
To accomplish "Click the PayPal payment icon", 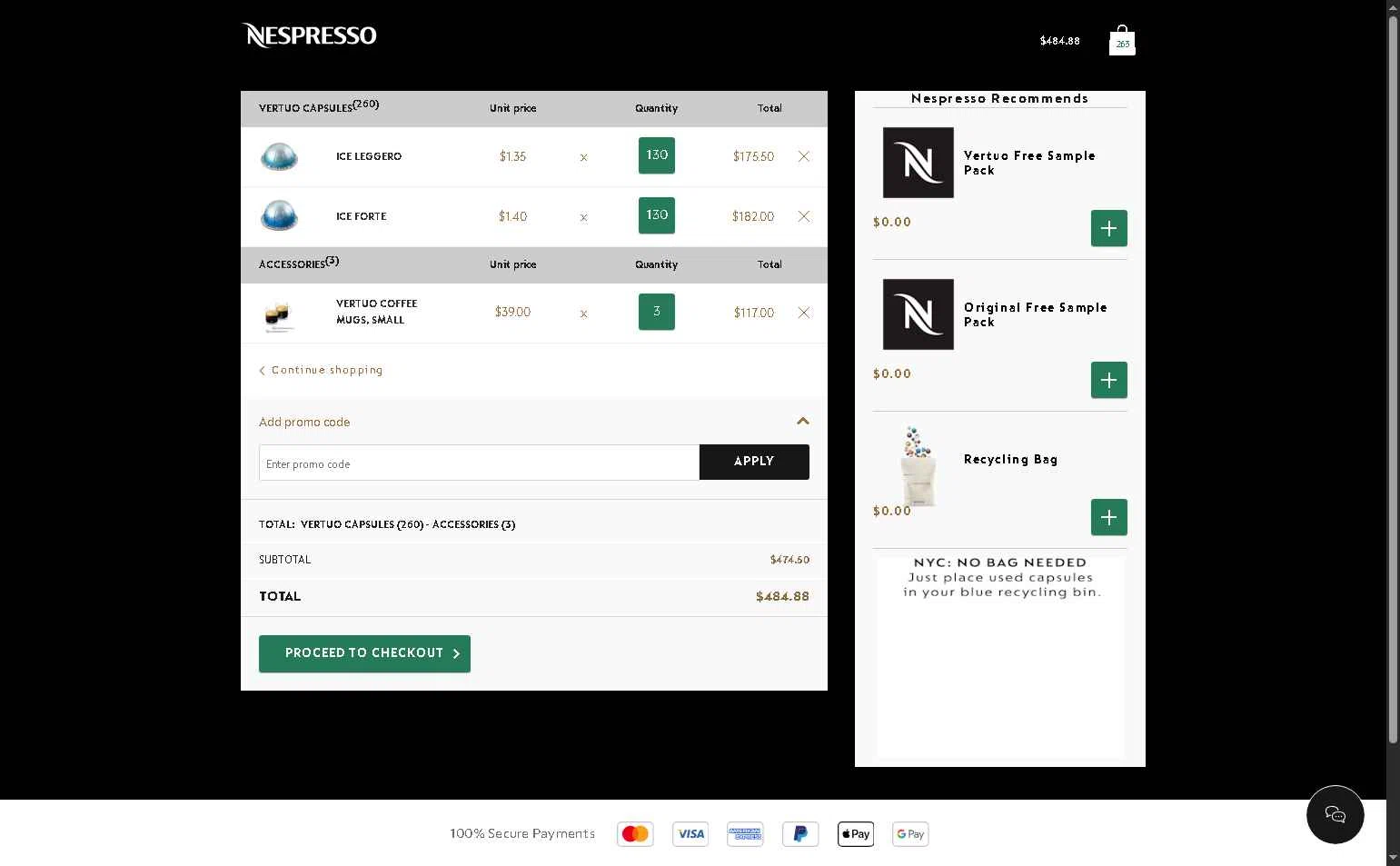I will tap(800, 834).
